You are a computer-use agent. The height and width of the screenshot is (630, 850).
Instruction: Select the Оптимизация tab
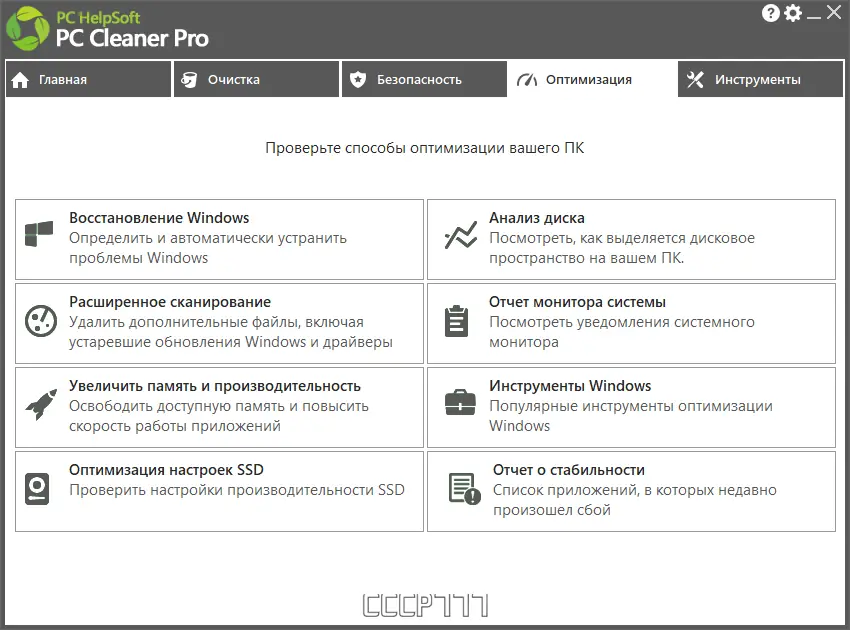pyautogui.click(x=593, y=79)
